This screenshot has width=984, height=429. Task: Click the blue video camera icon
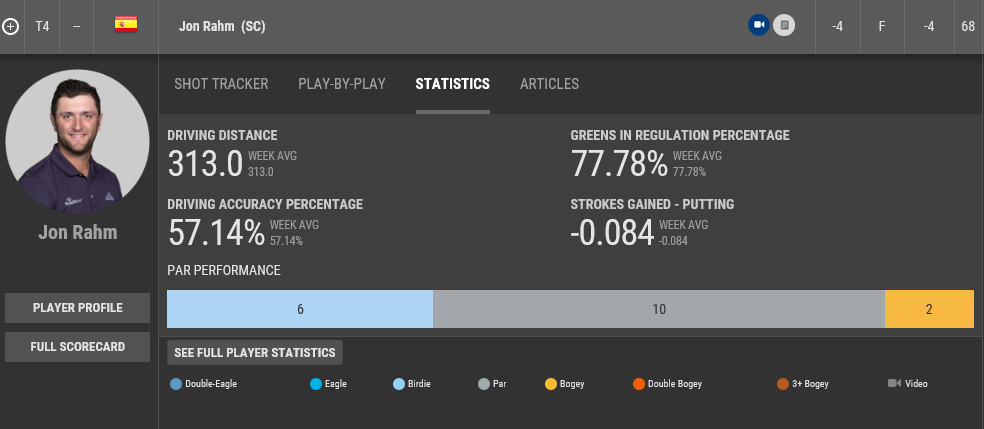click(x=759, y=25)
